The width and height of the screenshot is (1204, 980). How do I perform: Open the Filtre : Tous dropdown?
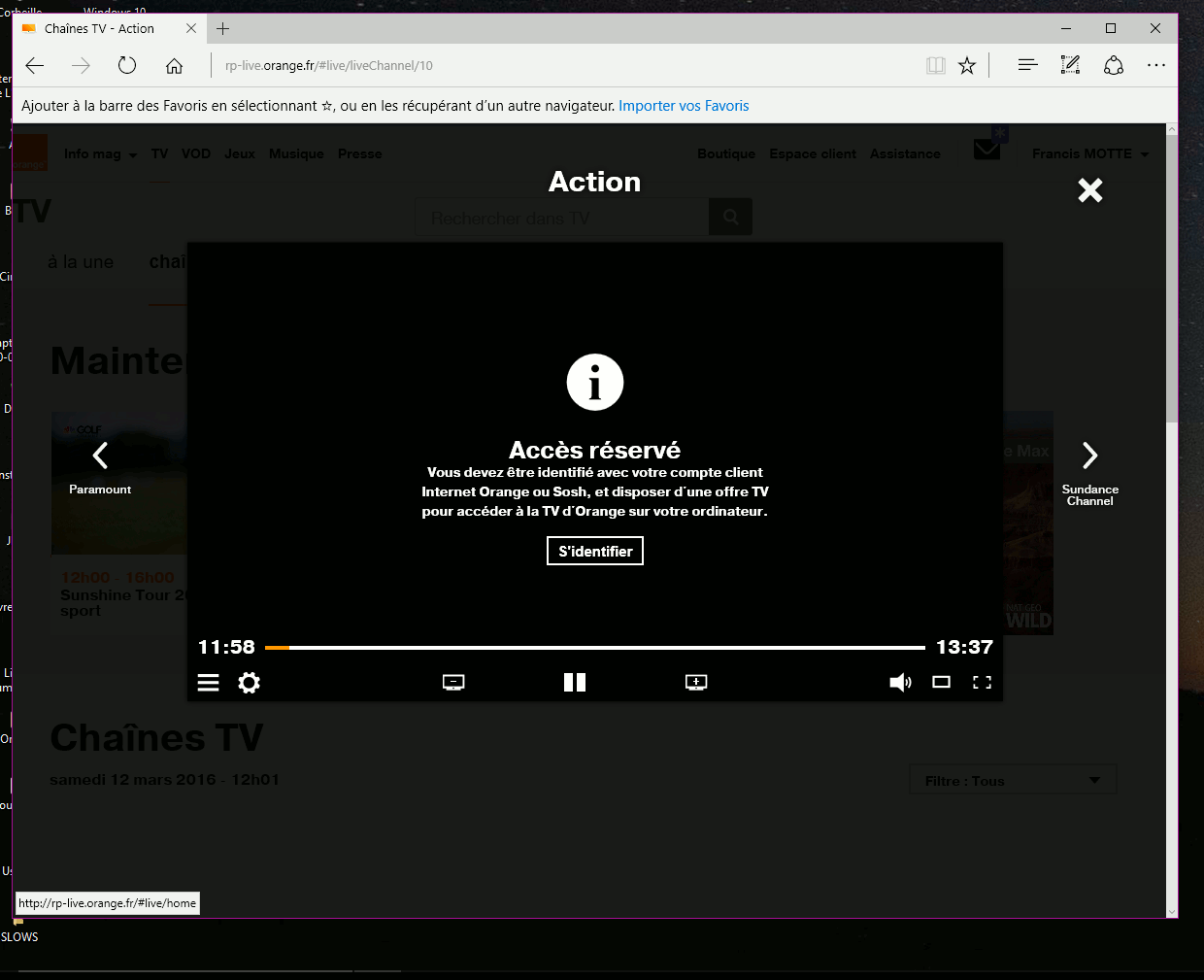[1014, 780]
